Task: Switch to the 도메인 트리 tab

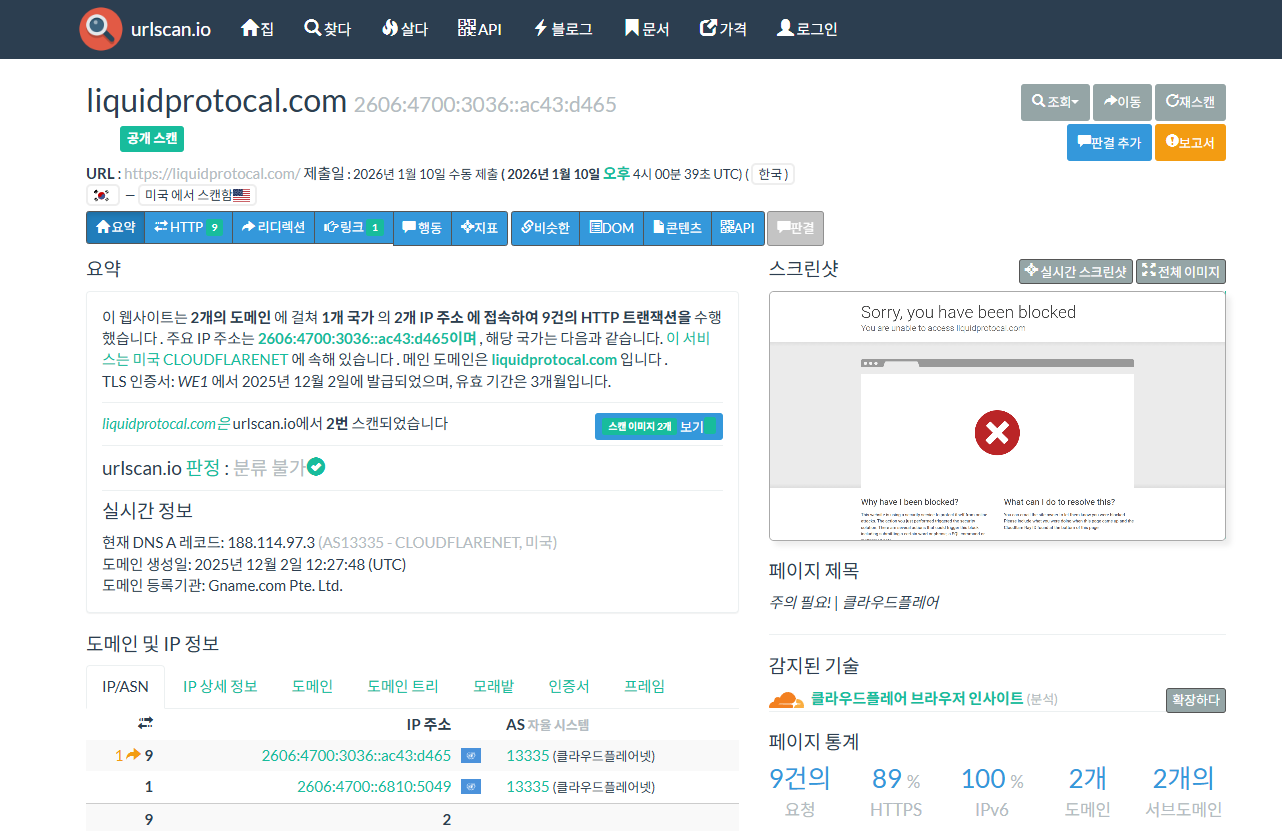Action: point(403,686)
